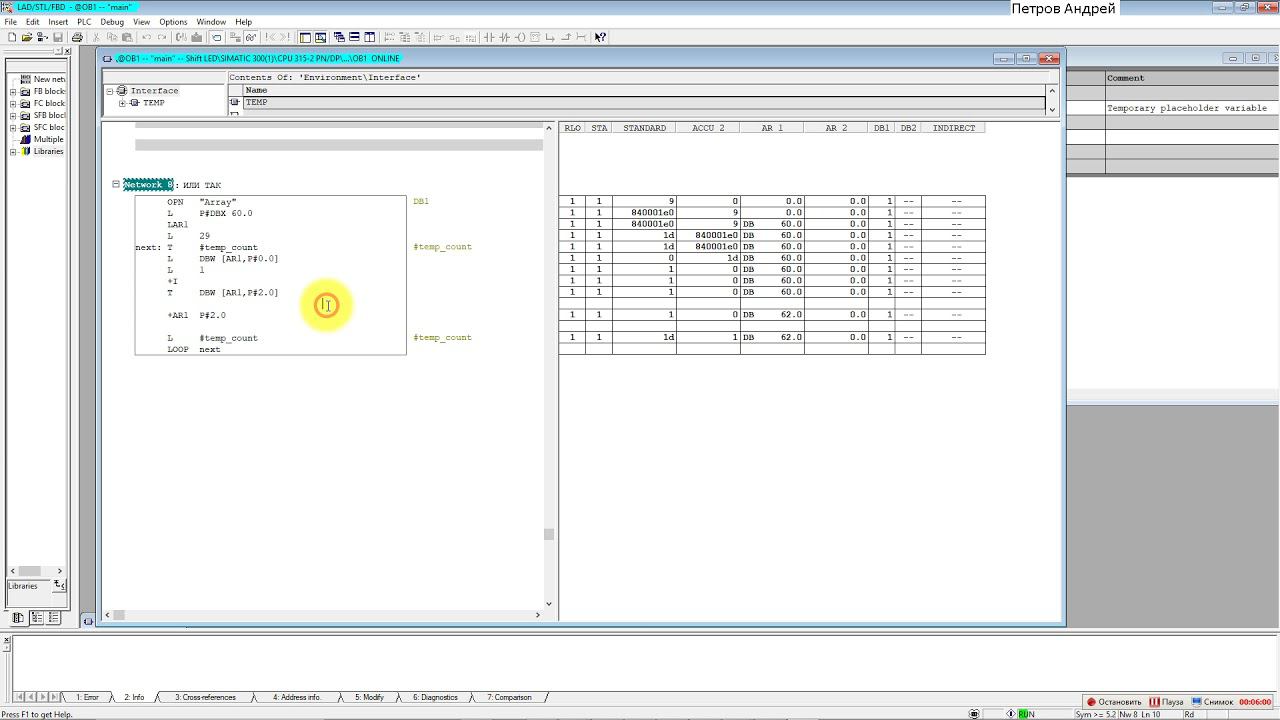Expand the FB blocks tree node
This screenshot has width=1280, height=720.
coord(13,91)
